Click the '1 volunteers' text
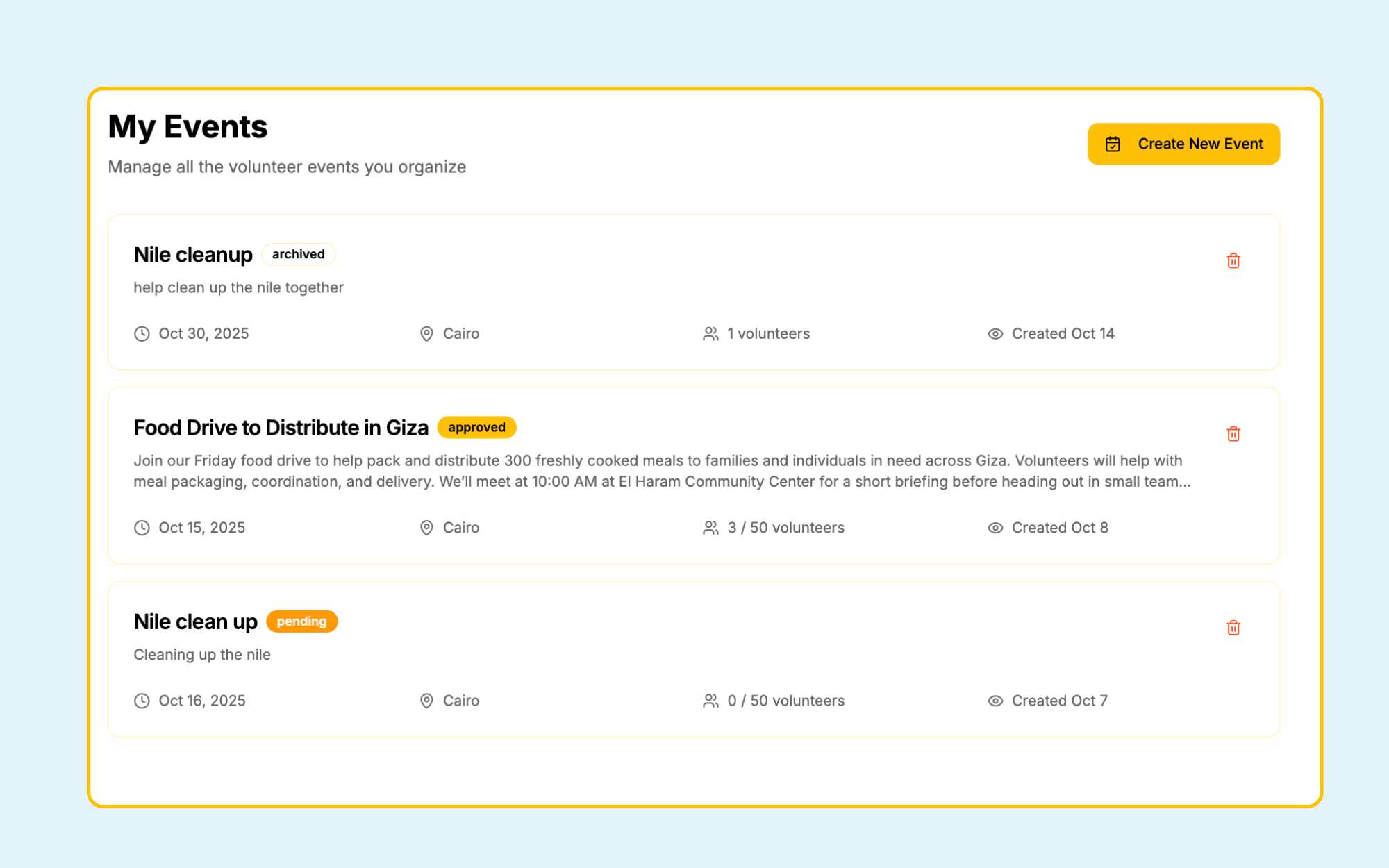The width and height of the screenshot is (1389, 868). point(768,334)
